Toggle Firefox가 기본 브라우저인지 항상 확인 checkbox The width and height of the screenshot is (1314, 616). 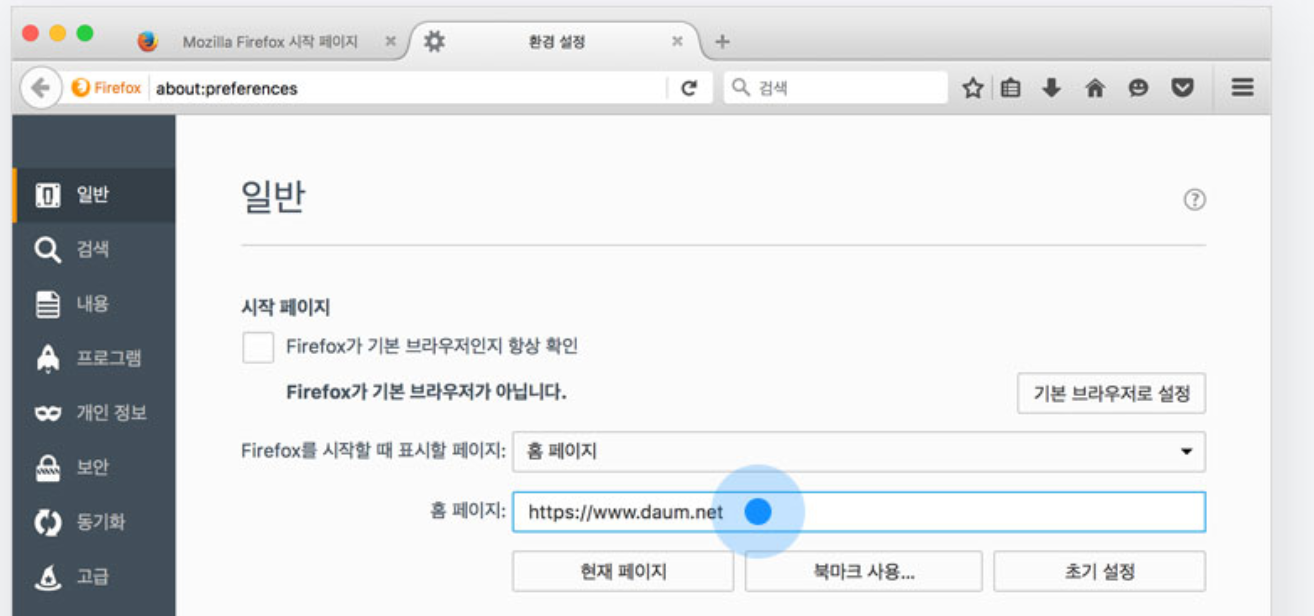click(258, 347)
